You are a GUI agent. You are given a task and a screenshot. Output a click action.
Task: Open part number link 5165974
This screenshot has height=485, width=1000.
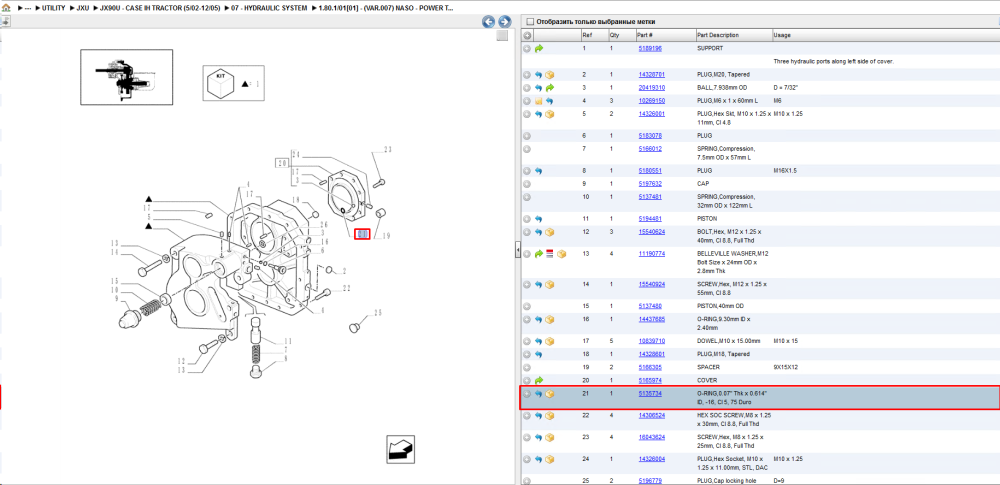(650, 380)
